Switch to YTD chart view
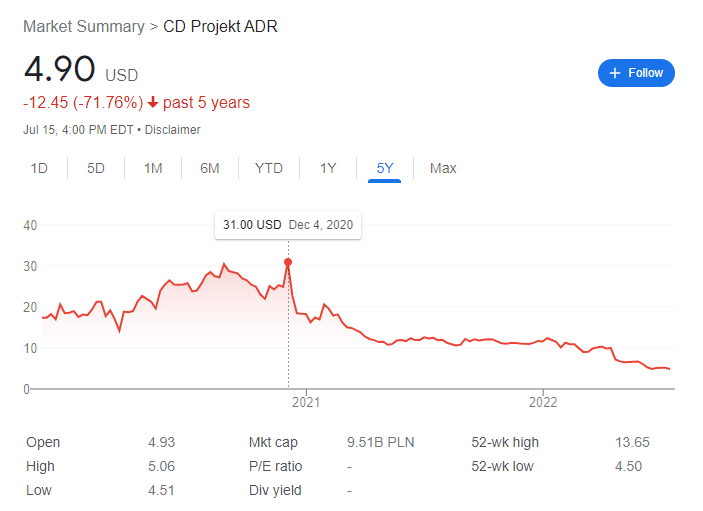Image resolution: width=703 pixels, height=511 pixels. pos(269,168)
